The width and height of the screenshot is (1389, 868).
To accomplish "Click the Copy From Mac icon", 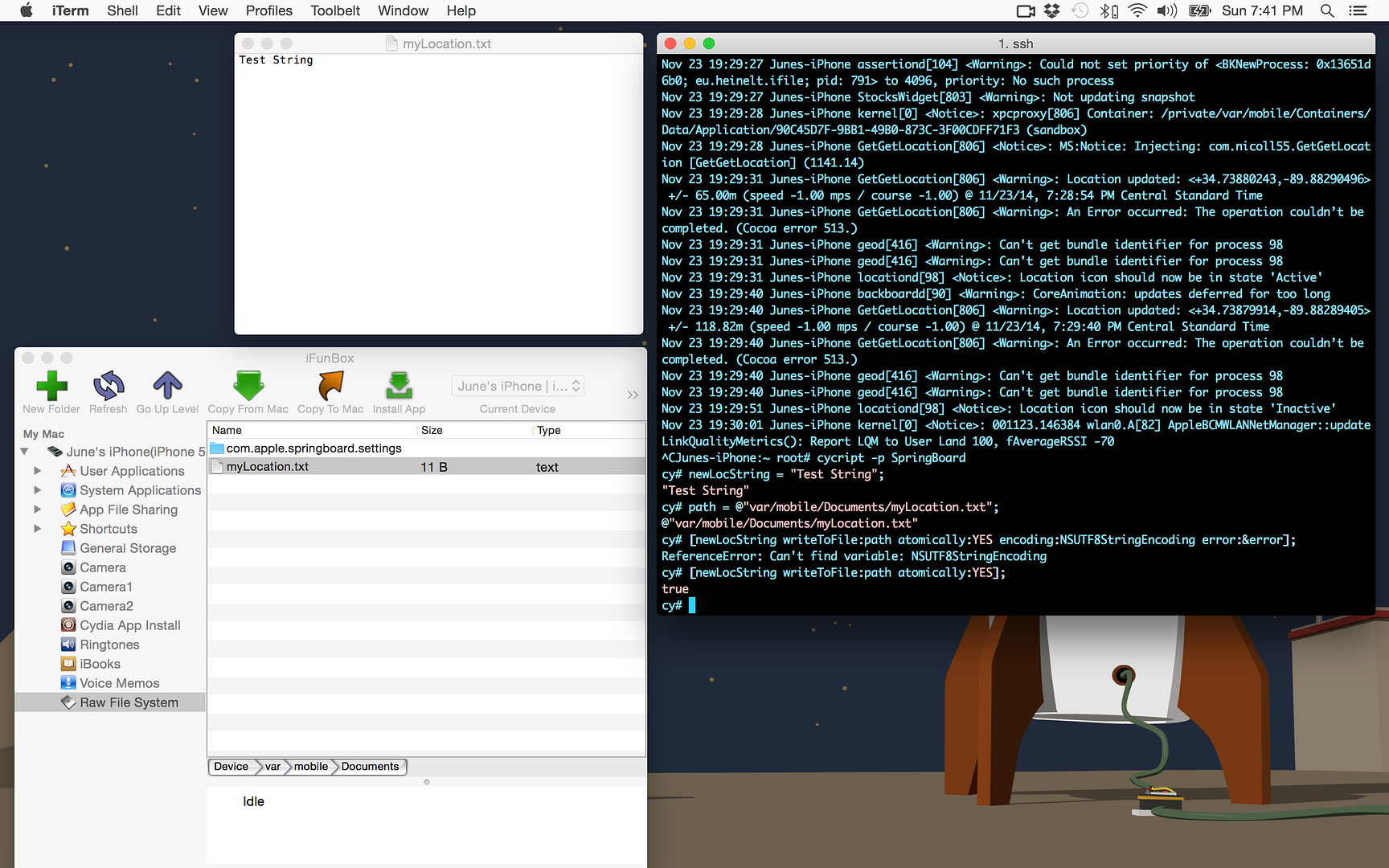I will (248, 386).
